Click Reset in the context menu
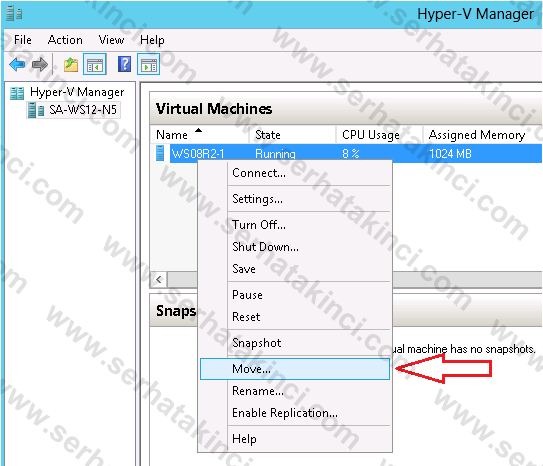543x466 pixels. click(x=295, y=317)
